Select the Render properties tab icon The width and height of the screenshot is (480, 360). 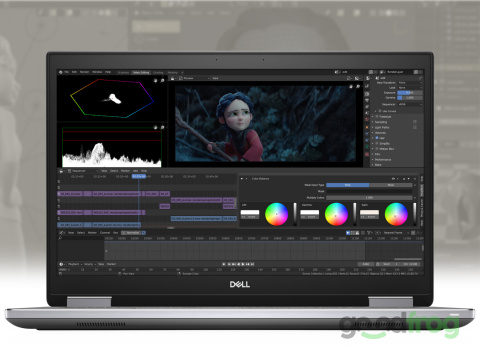pyautogui.click(x=367, y=94)
